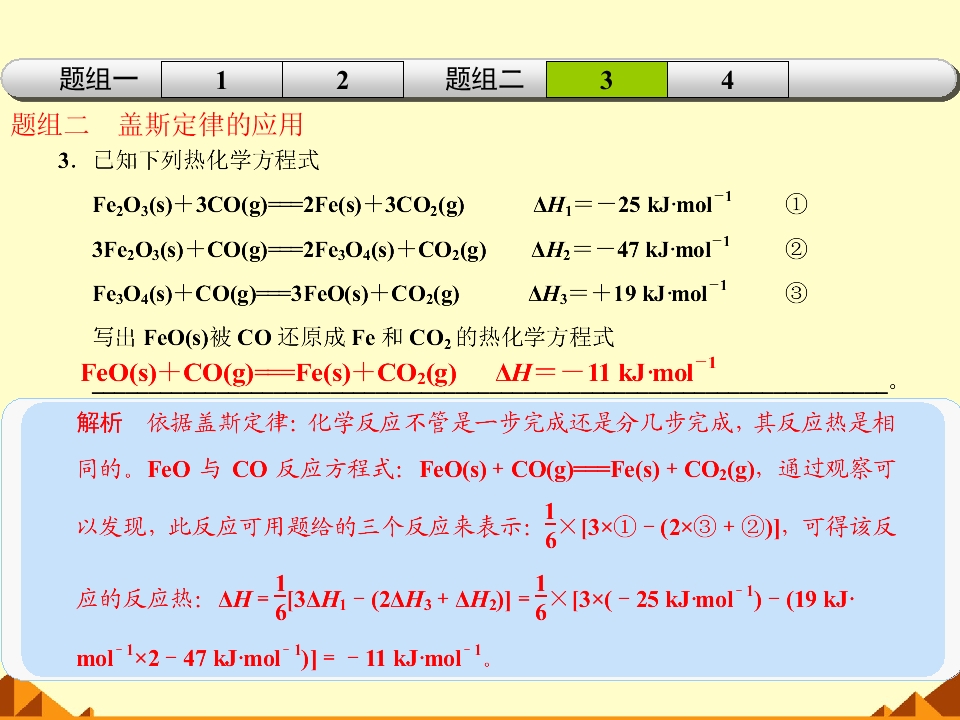The image size is (960, 720).
Task: Click the ΔH2 = −47 kJ·mol⁻¹ value
Action: (x=631, y=249)
